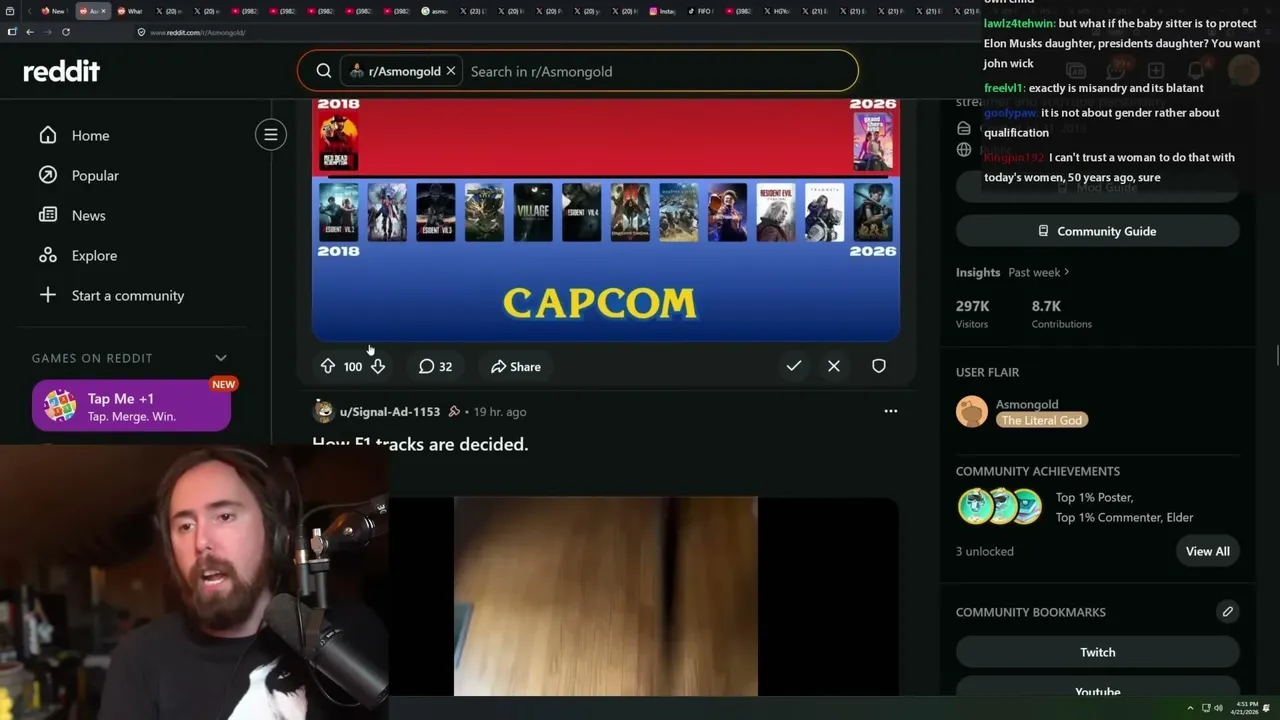
Task: Remove the Capcom post with the X
Action: [x=834, y=366]
